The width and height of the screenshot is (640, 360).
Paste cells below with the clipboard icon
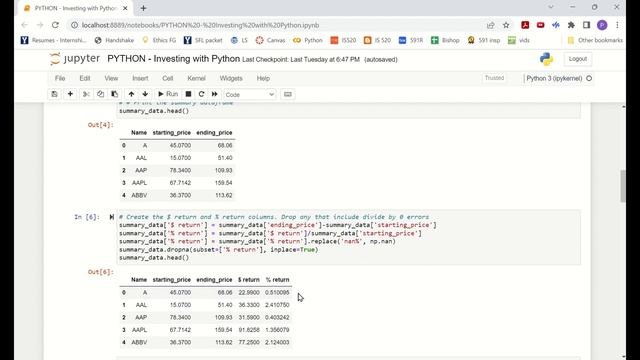pyautogui.click(x=115, y=94)
